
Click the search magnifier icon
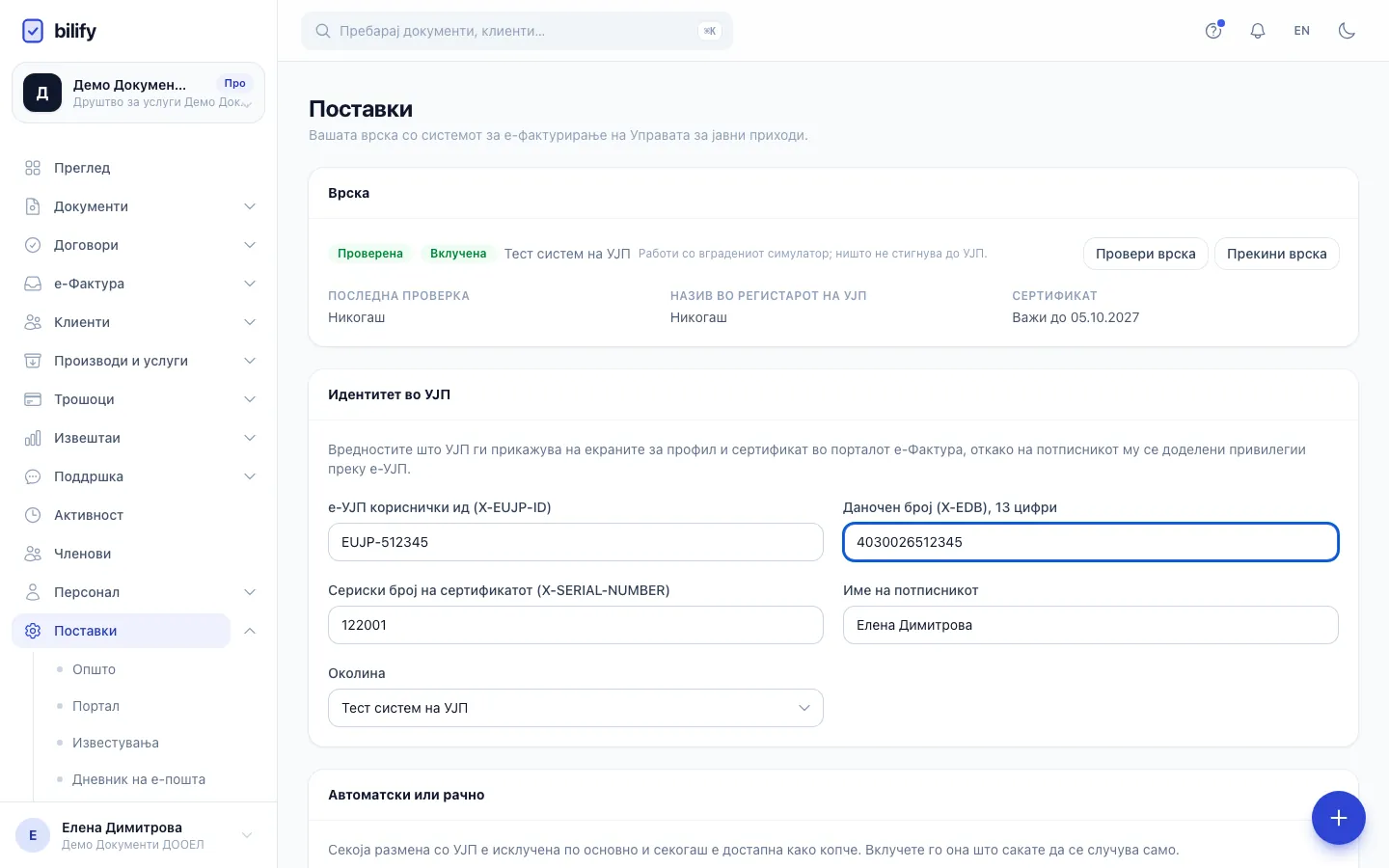(323, 31)
